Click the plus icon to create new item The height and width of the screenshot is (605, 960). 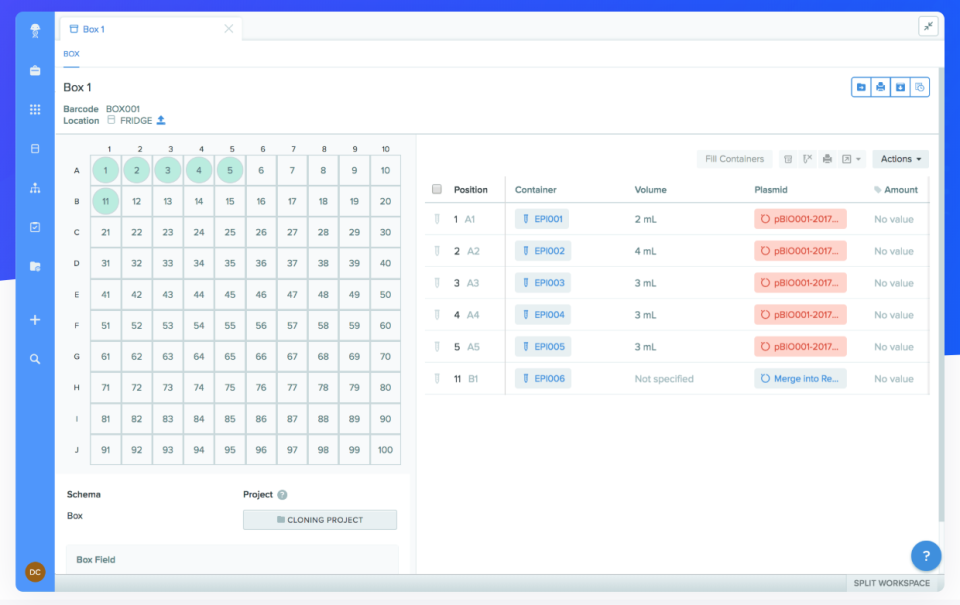tap(34, 319)
